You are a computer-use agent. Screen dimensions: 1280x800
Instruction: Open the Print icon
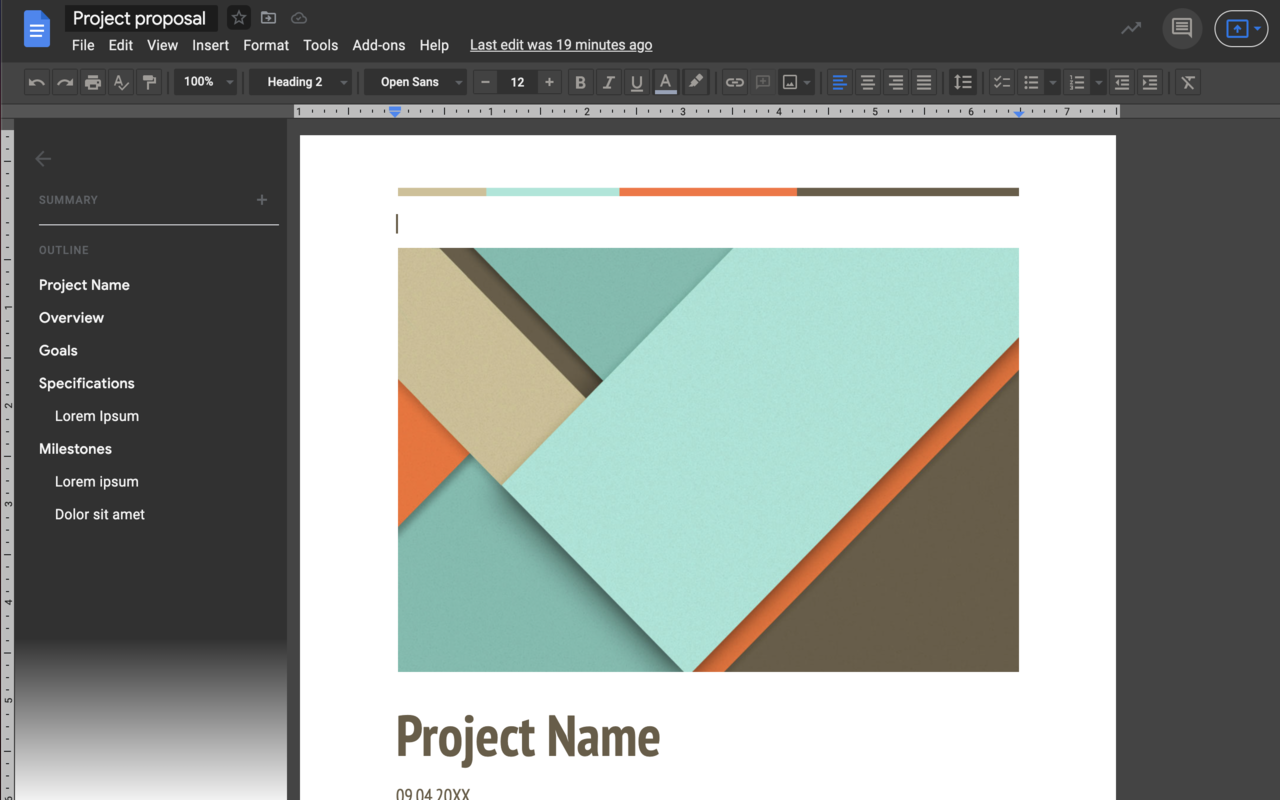(93, 82)
